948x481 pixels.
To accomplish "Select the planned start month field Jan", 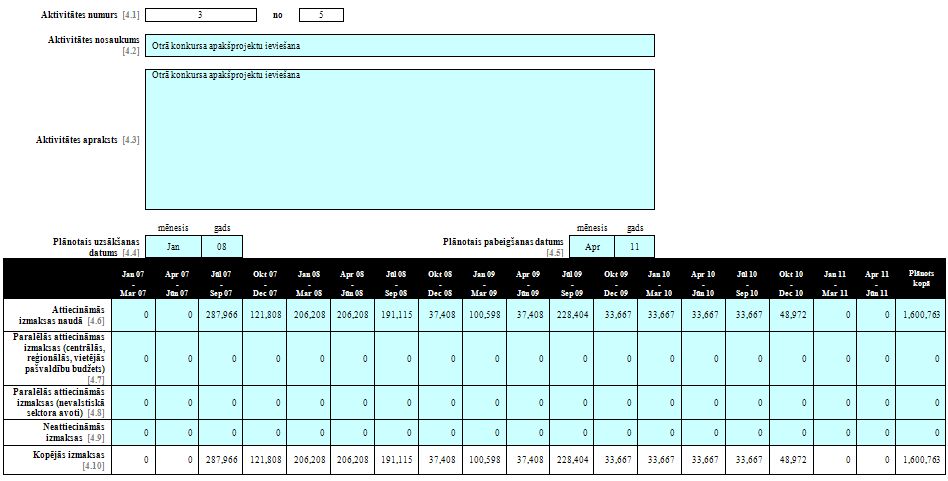I will pos(173,247).
